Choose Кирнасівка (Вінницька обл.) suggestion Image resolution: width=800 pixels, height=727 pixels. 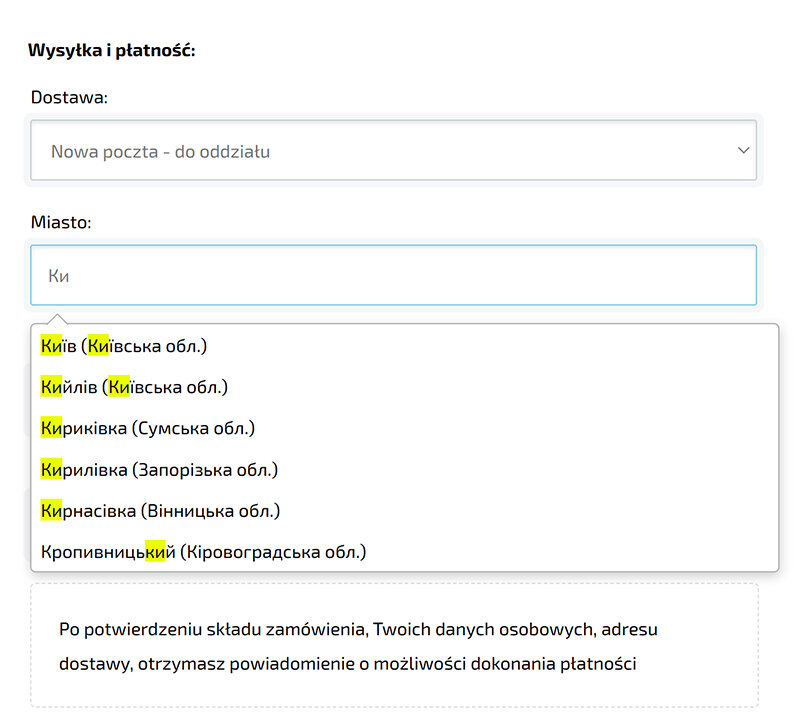(160, 510)
